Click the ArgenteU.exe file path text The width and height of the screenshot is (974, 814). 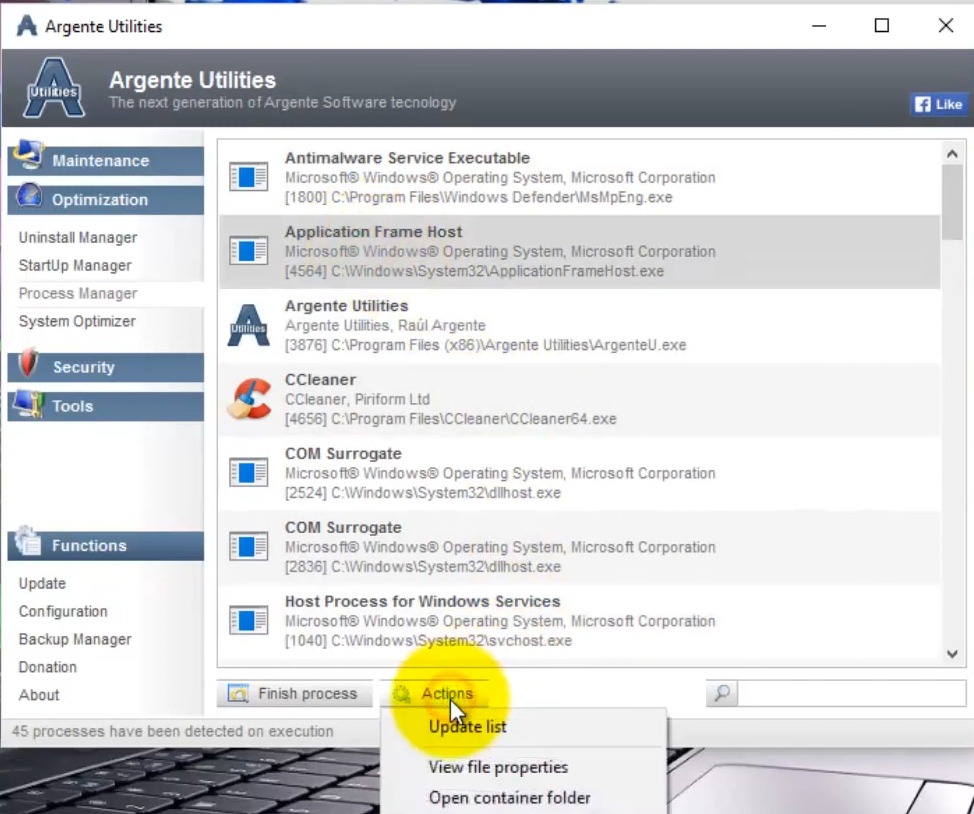coord(486,345)
